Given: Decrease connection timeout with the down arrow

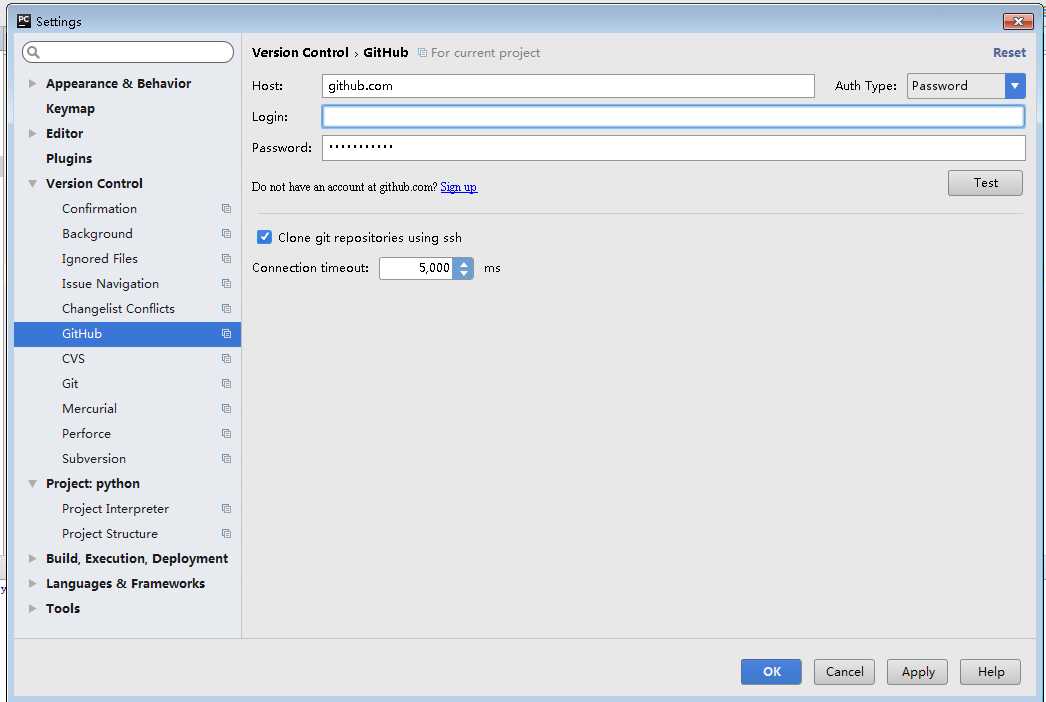Looking at the screenshot, I should point(464,274).
